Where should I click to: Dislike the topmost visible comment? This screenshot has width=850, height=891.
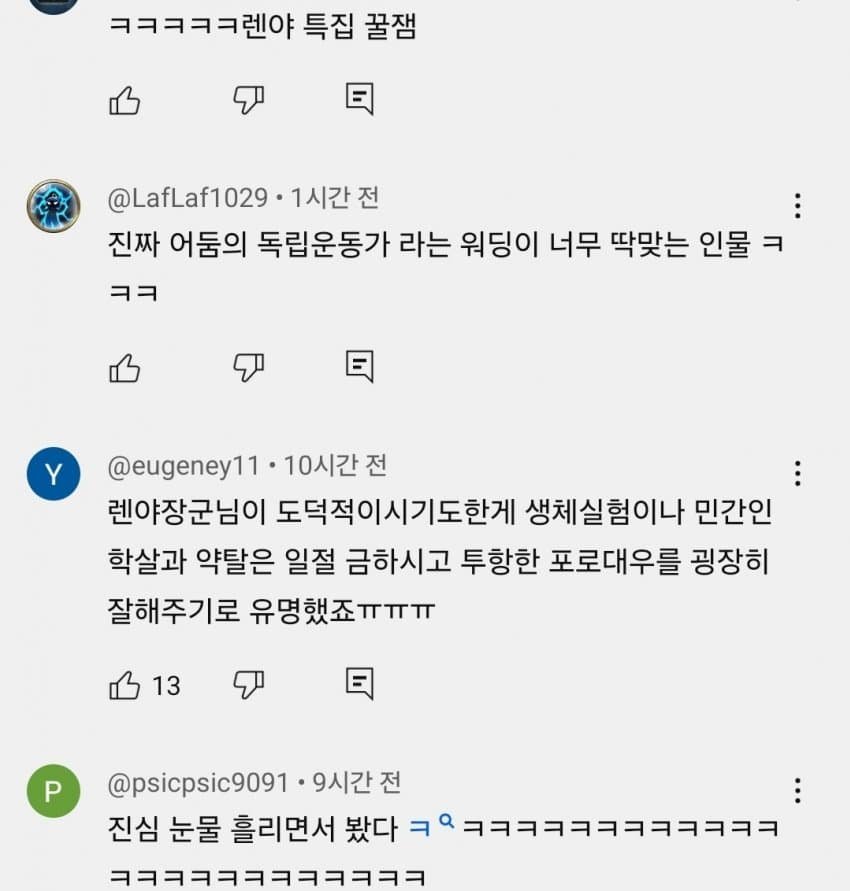[x=247, y=99]
